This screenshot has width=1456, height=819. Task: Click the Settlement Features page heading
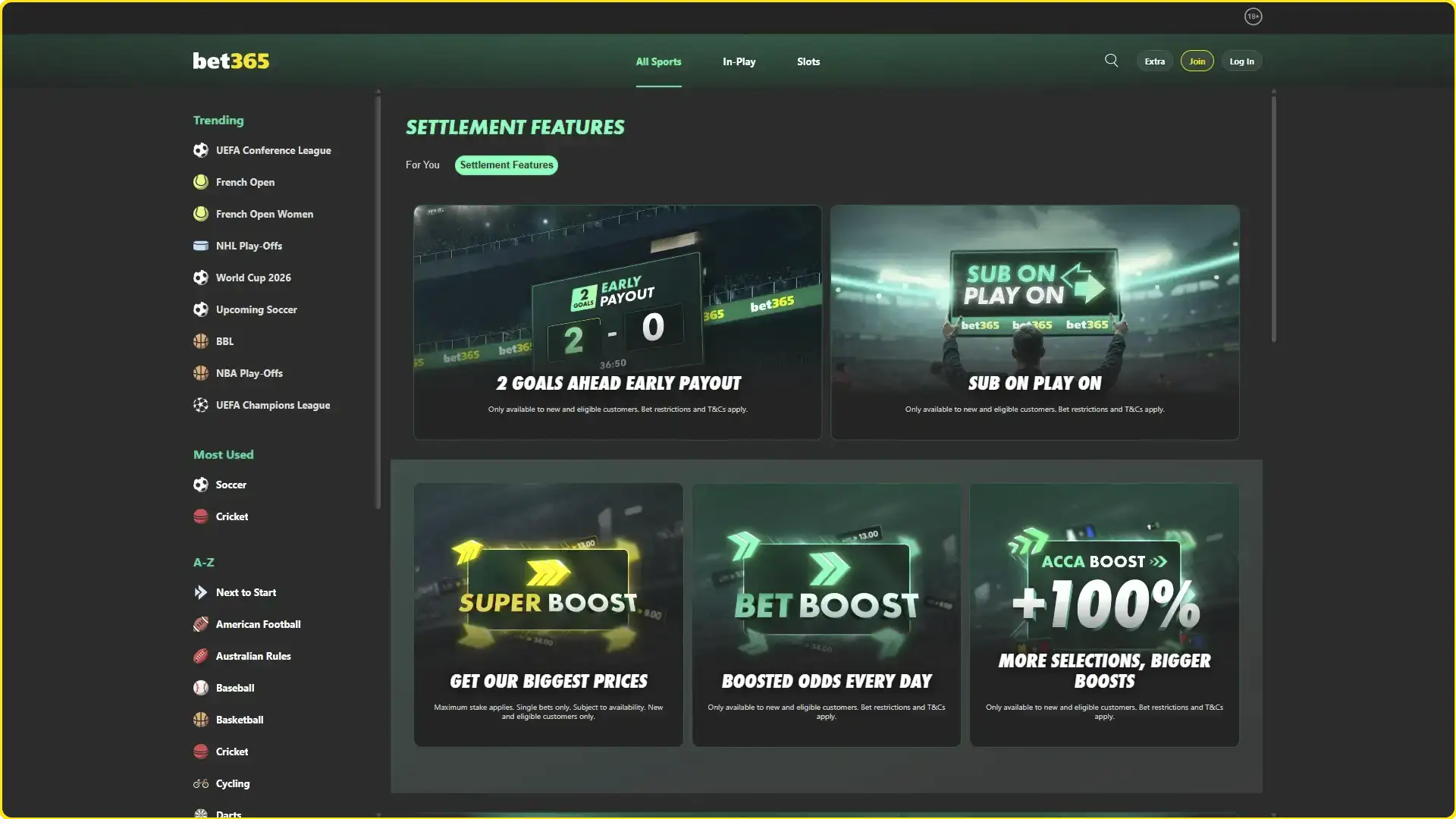point(515,127)
